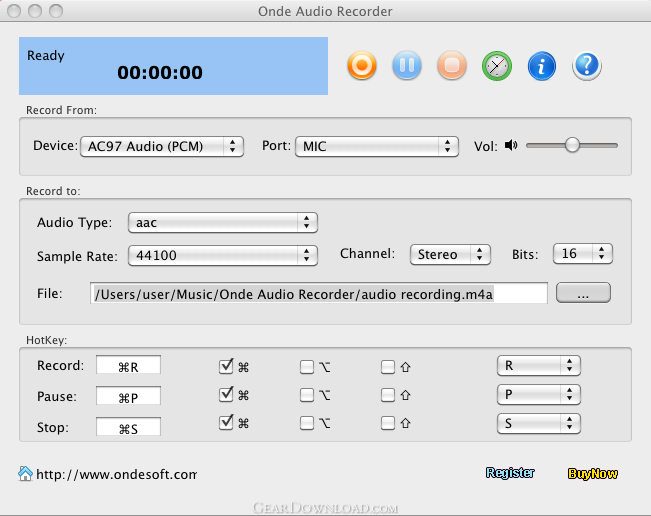Click the Record hotkey field showing ⌘R
This screenshot has height=516, width=651.
click(128, 366)
